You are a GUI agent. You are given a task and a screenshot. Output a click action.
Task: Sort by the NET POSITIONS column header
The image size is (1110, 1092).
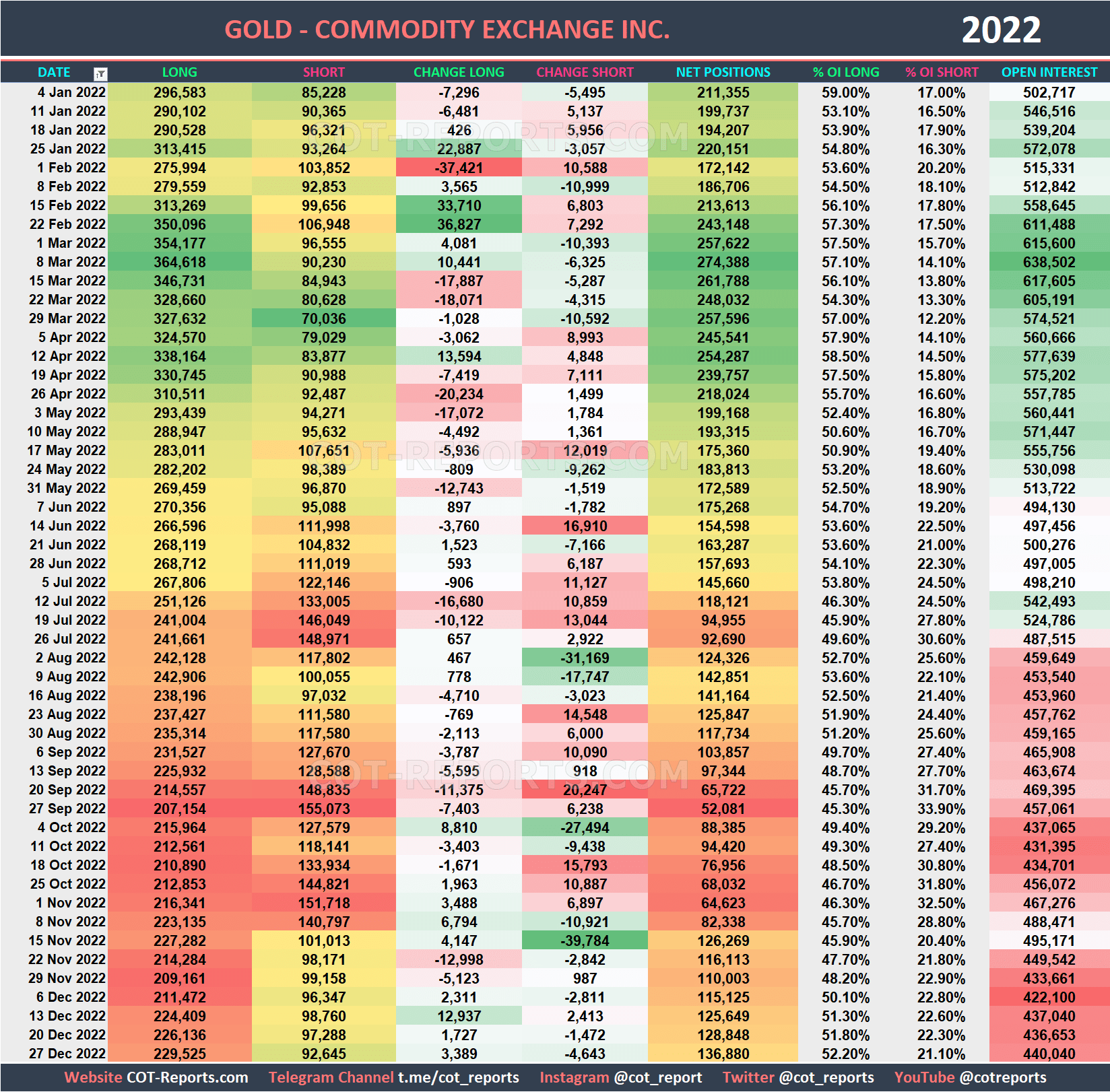click(x=723, y=72)
